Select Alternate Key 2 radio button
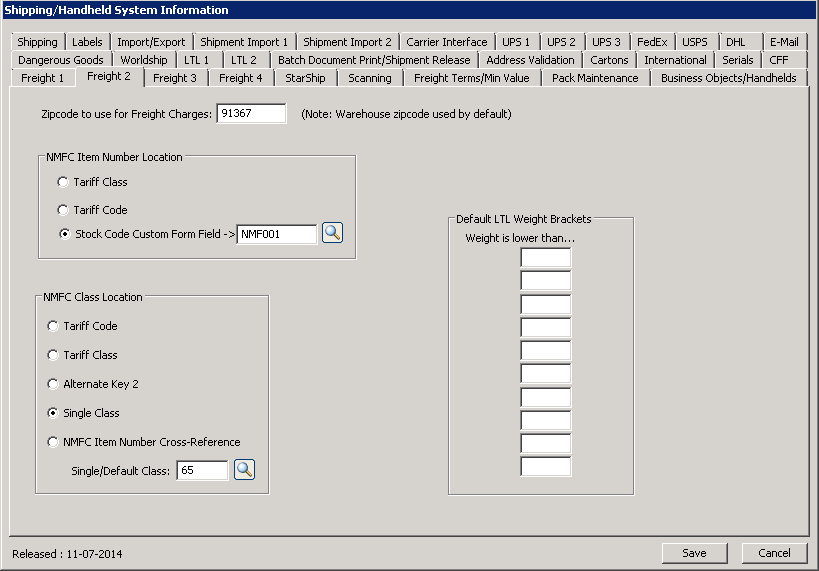 tap(54, 384)
